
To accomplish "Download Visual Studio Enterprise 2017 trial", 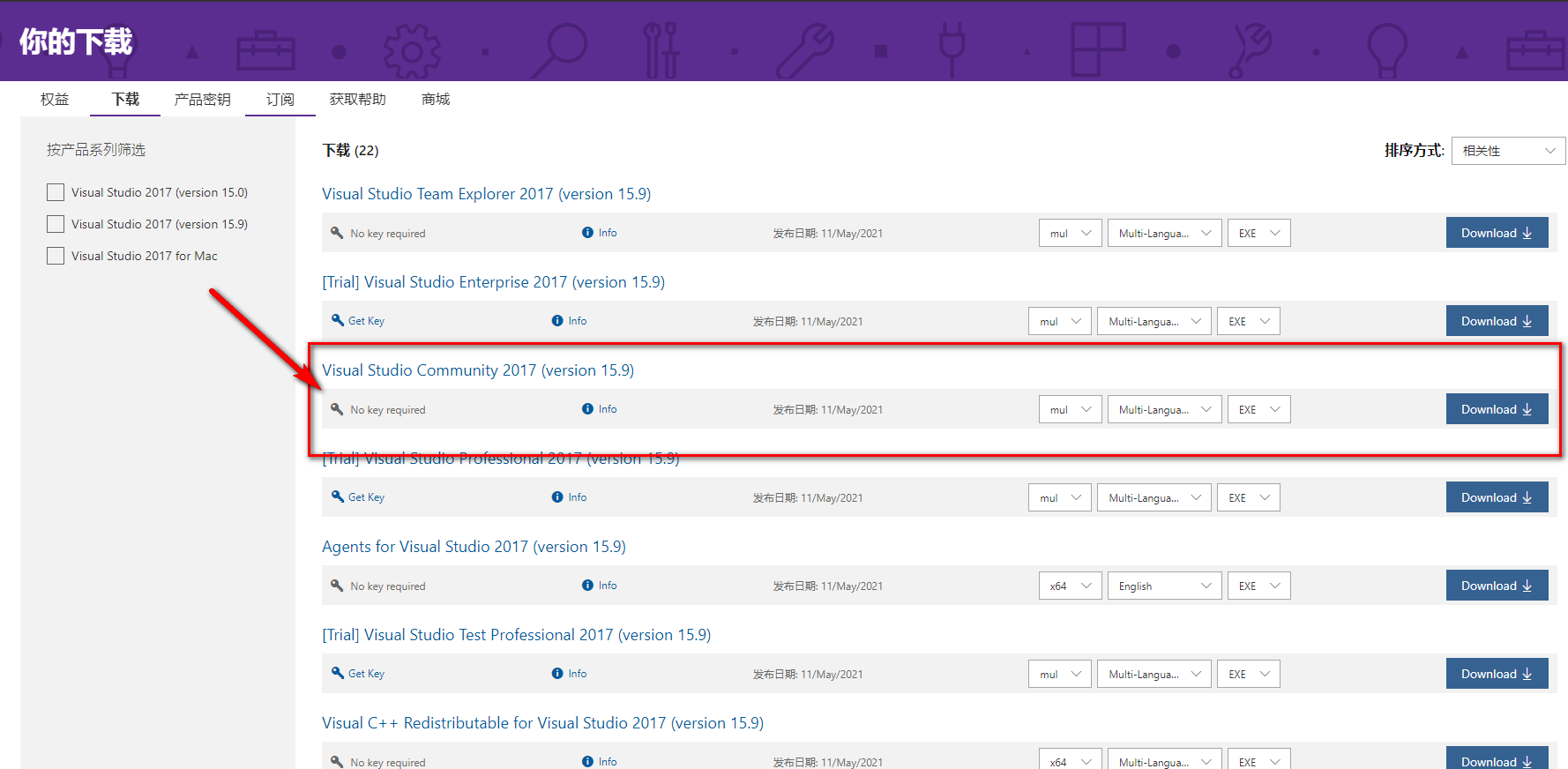I will 1497,321.
